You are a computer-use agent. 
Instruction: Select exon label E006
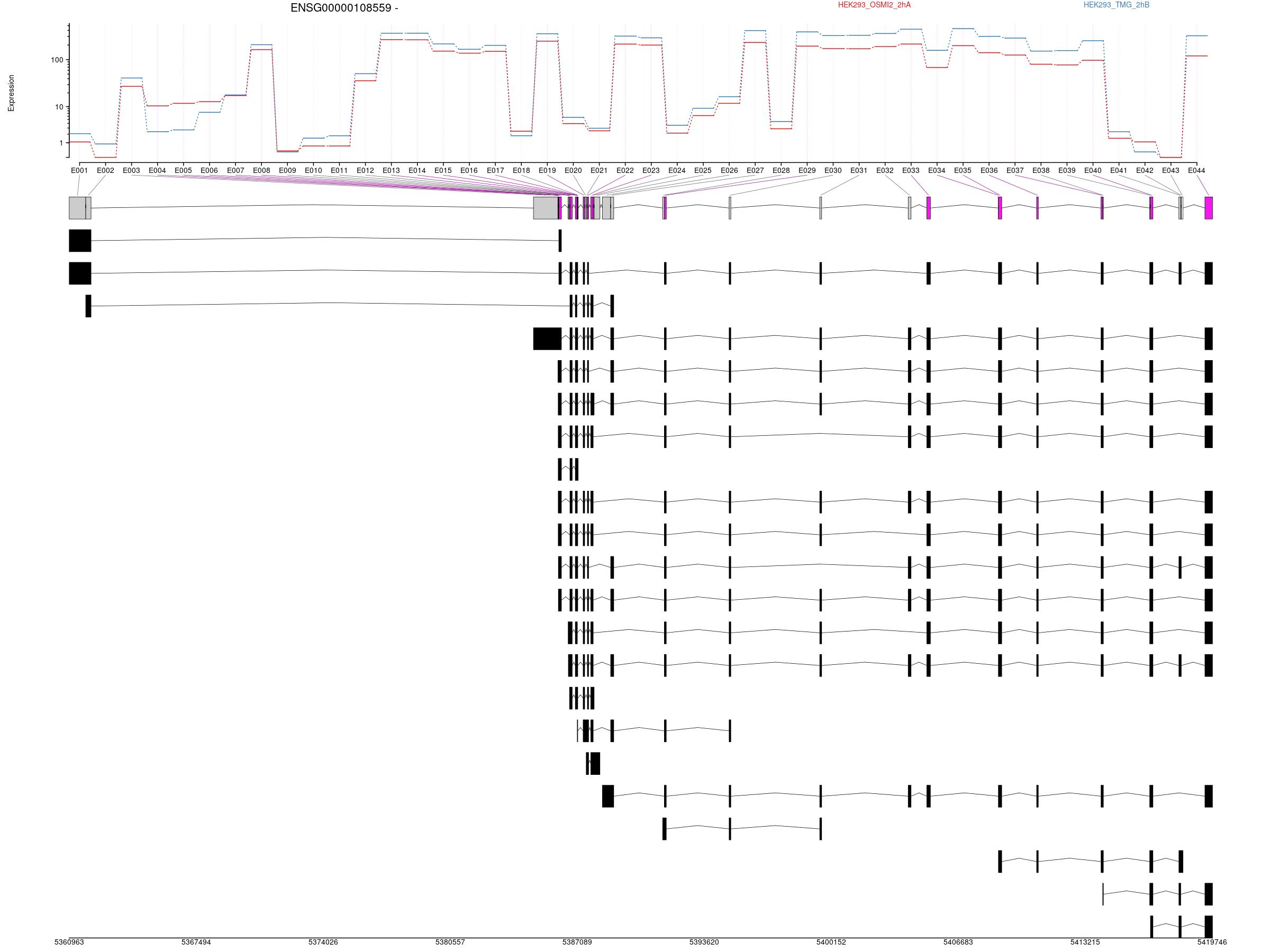(209, 170)
